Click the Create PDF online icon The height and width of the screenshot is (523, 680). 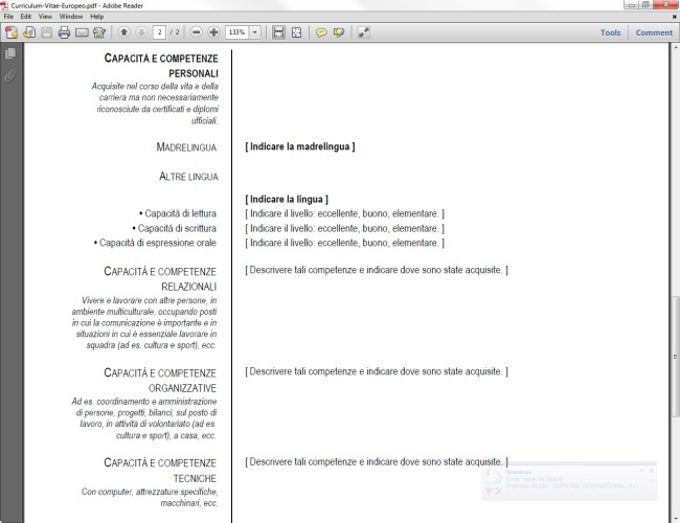[11, 33]
